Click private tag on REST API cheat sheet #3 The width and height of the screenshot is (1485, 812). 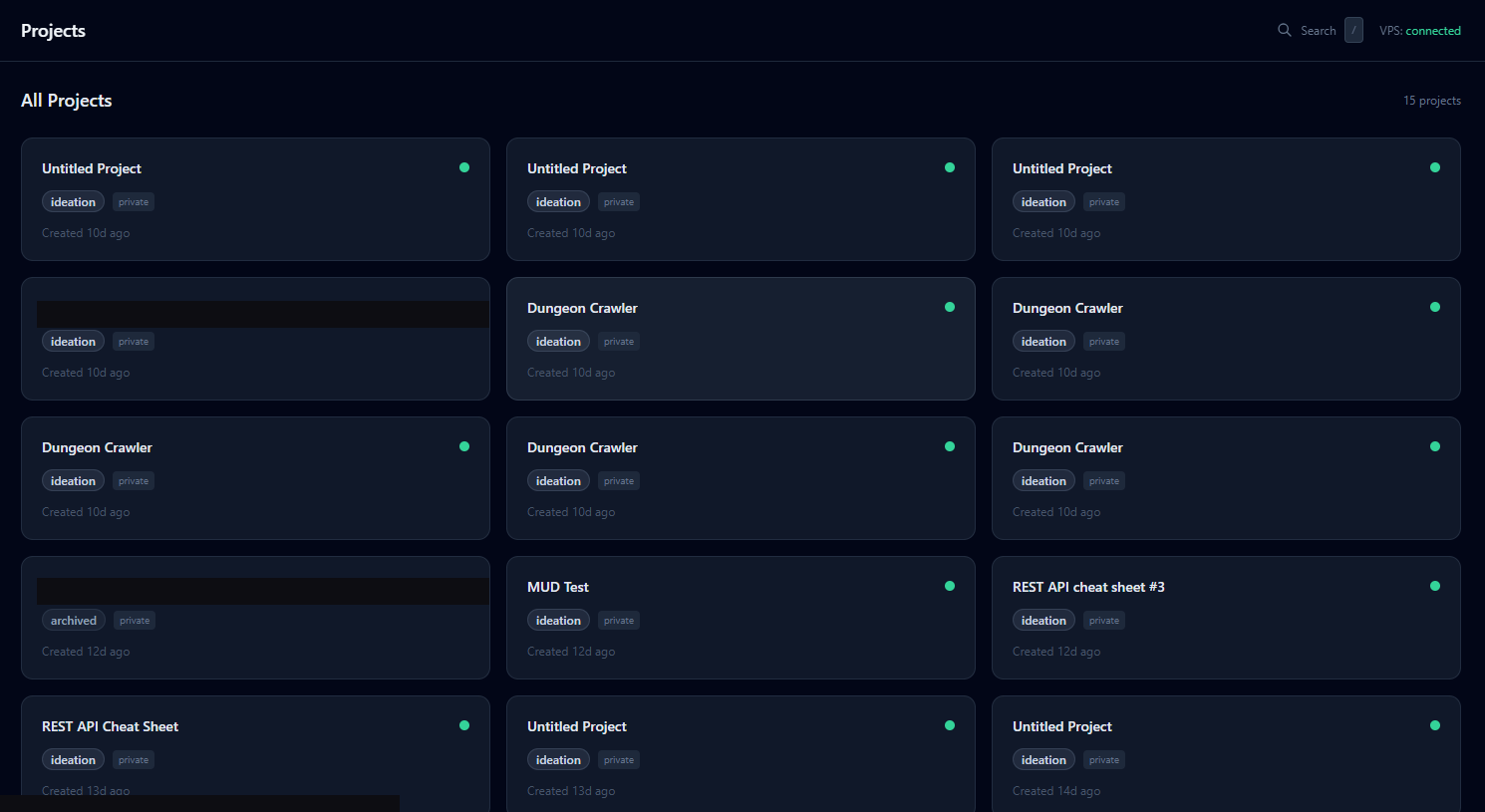pyautogui.click(x=1104, y=621)
